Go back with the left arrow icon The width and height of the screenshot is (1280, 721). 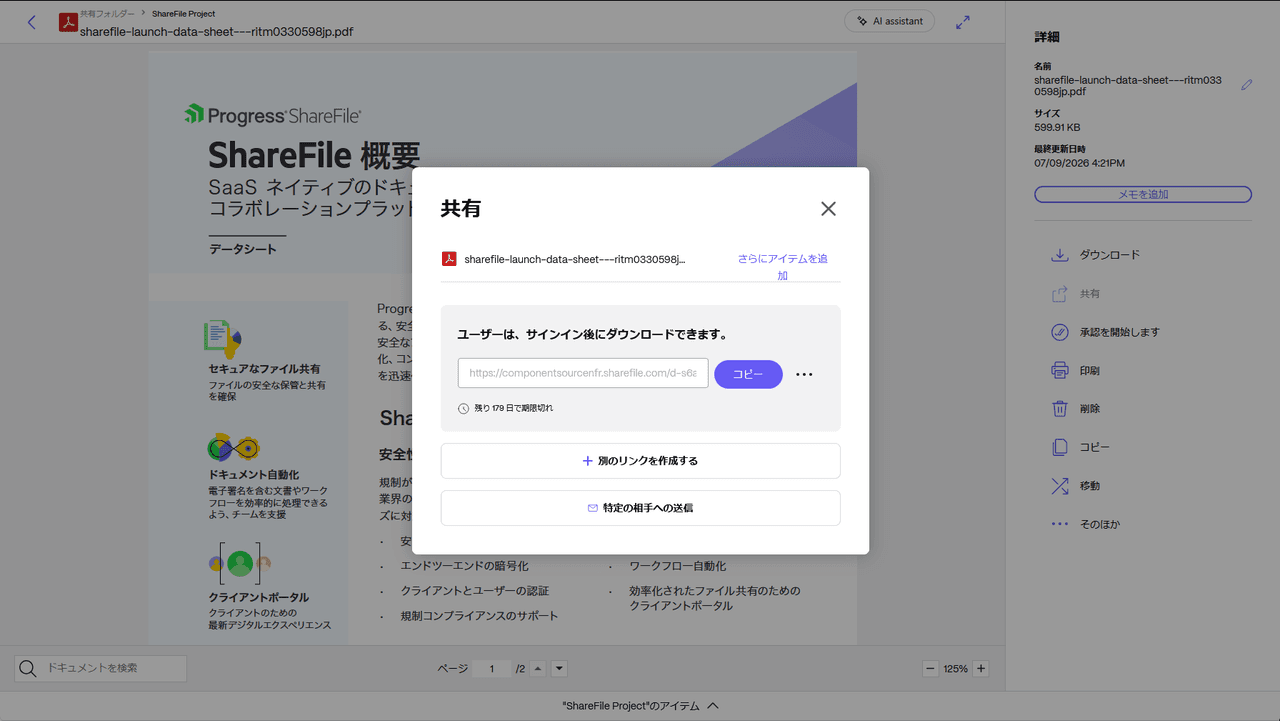point(32,22)
